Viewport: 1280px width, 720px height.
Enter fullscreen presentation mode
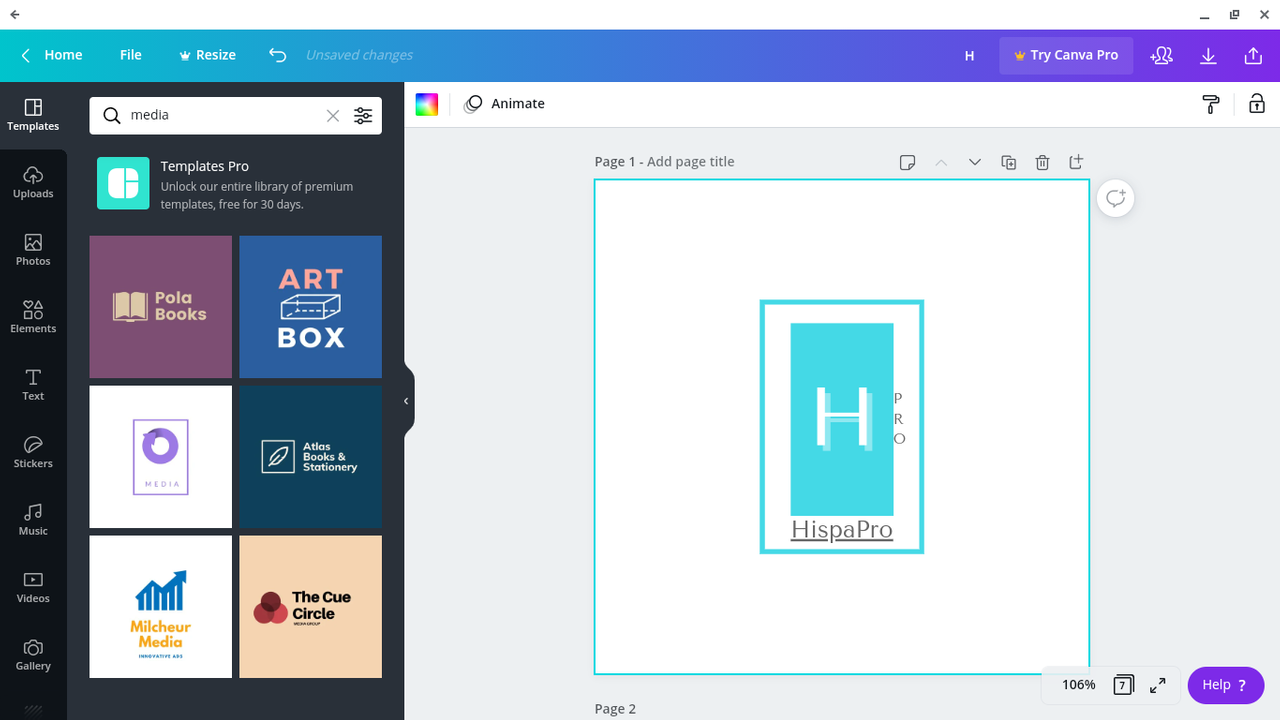point(1157,685)
